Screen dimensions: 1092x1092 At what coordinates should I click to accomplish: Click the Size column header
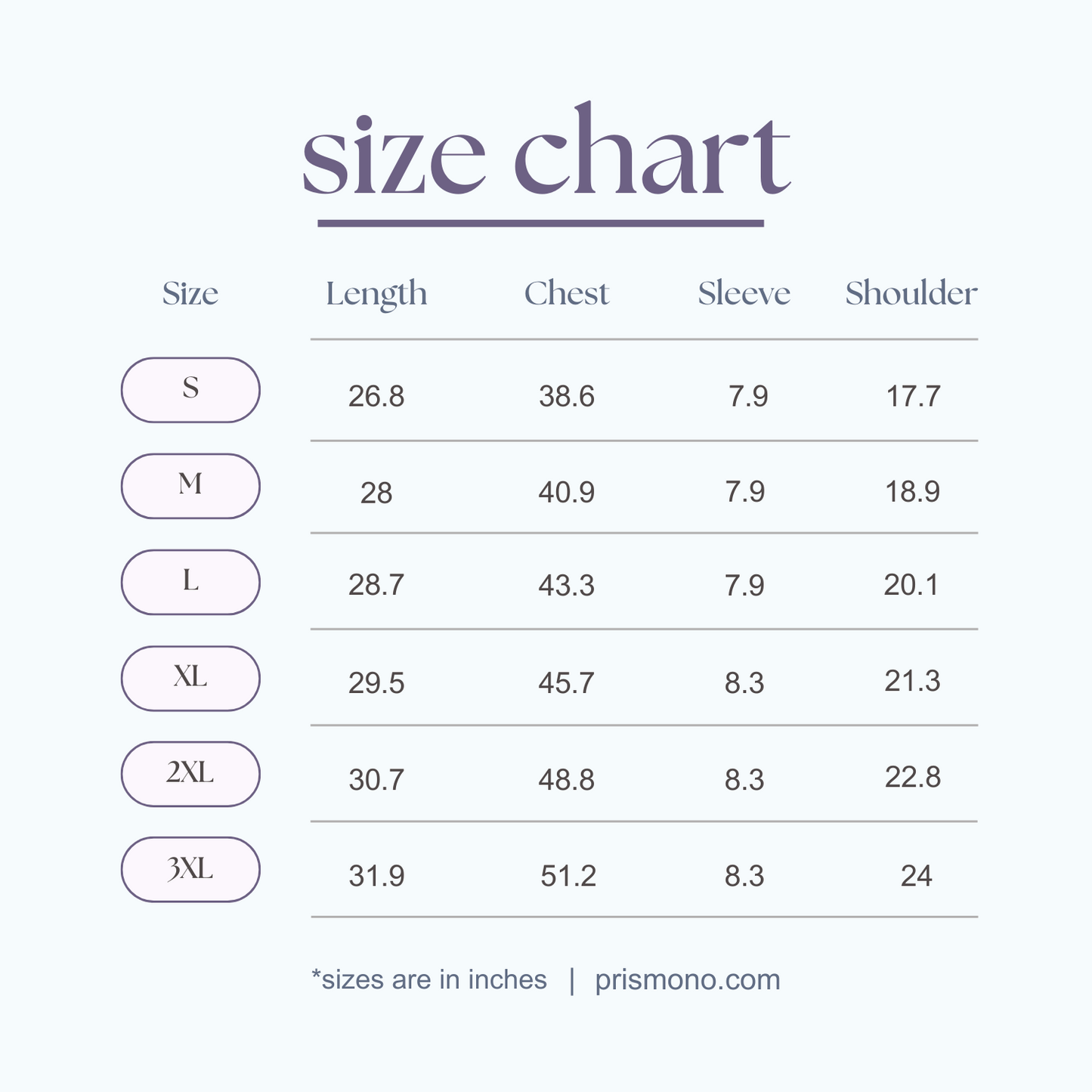(x=190, y=293)
